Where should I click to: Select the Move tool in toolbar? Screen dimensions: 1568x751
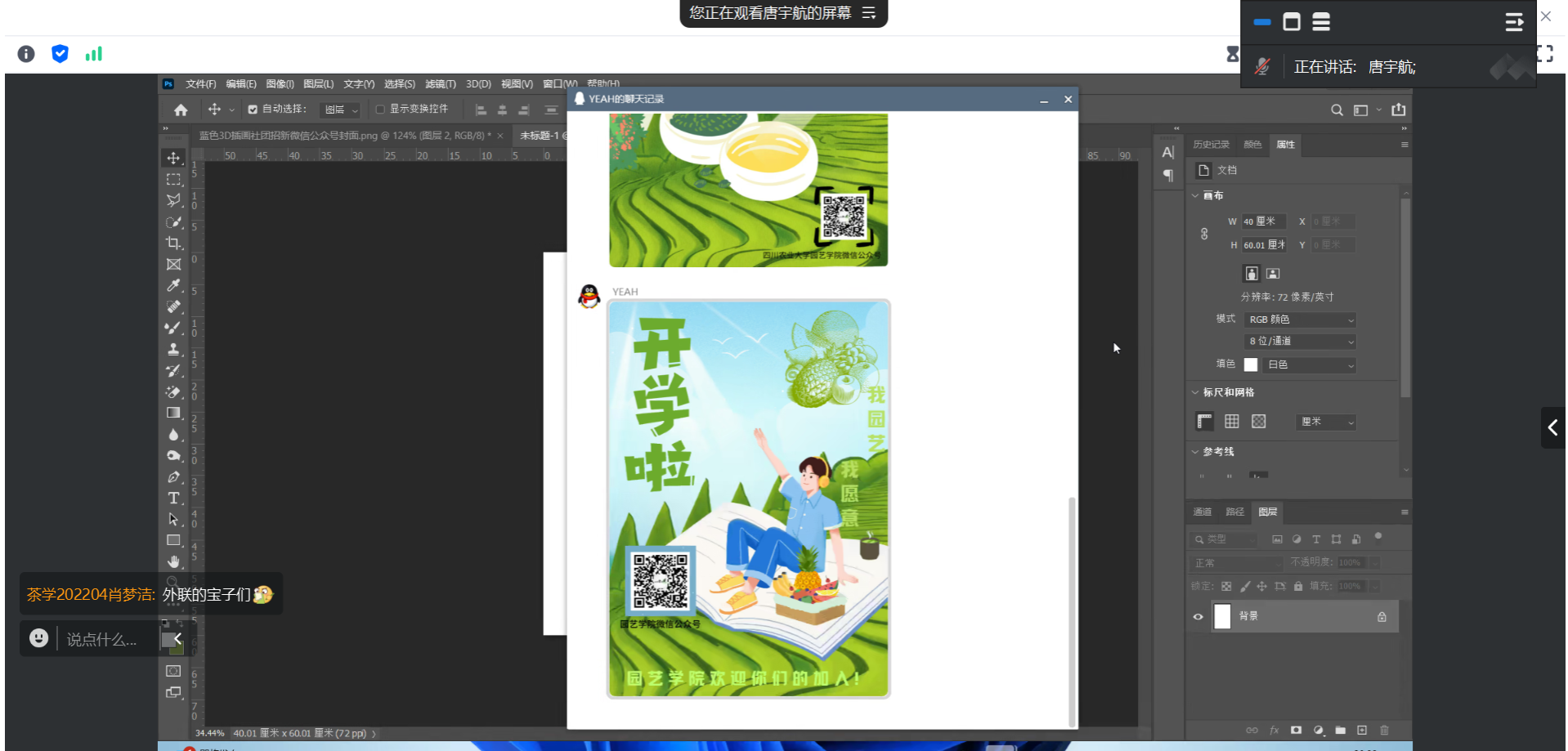tap(173, 158)
